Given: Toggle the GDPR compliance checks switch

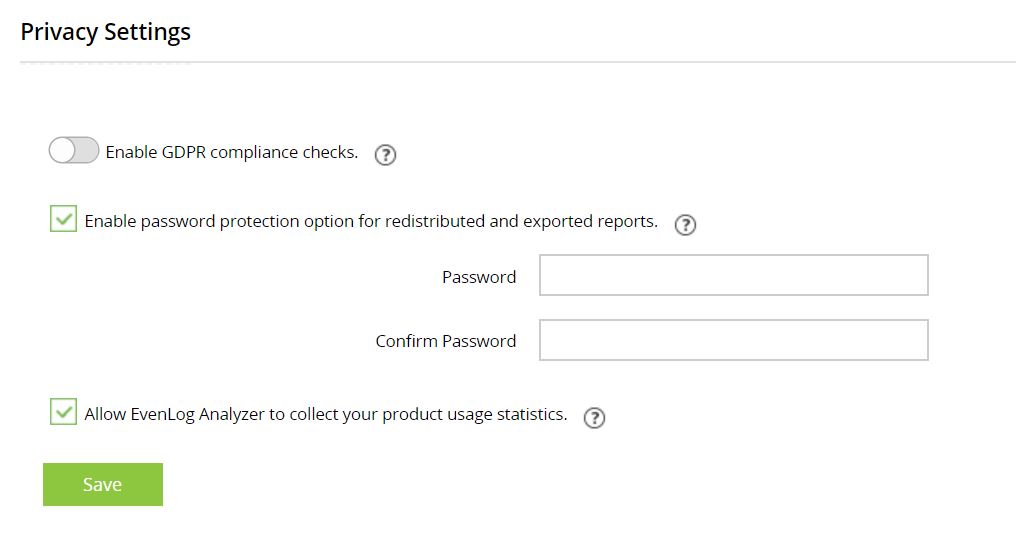Looking at the screenshot, I should [x=74, y=151].
